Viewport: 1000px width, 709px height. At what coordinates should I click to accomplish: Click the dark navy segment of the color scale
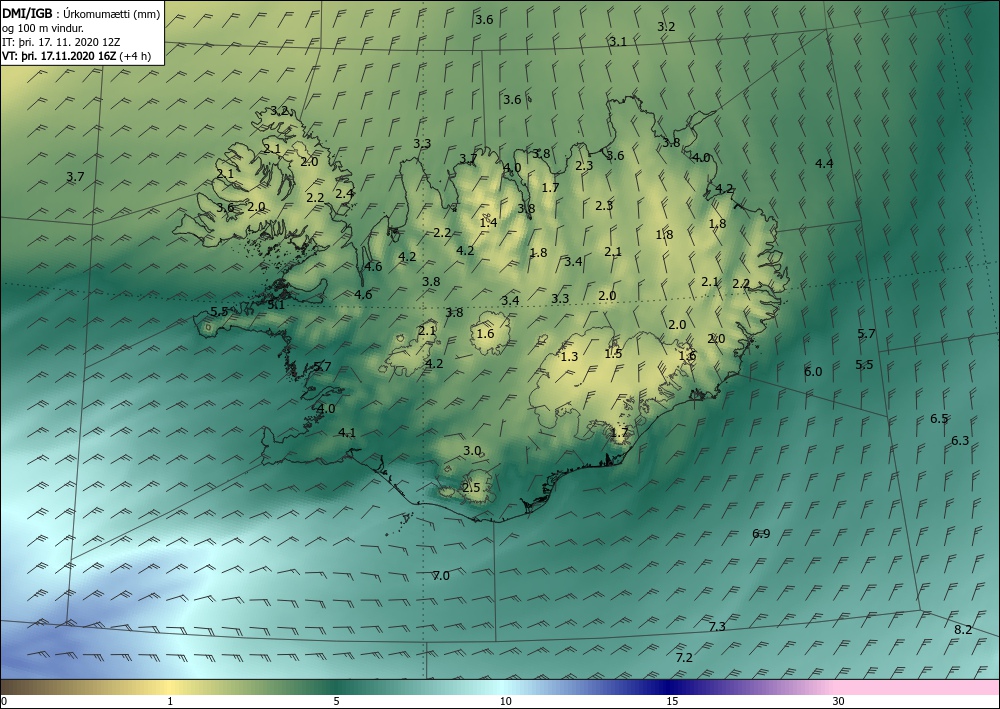pyautogui.click(x=670, y=687)
